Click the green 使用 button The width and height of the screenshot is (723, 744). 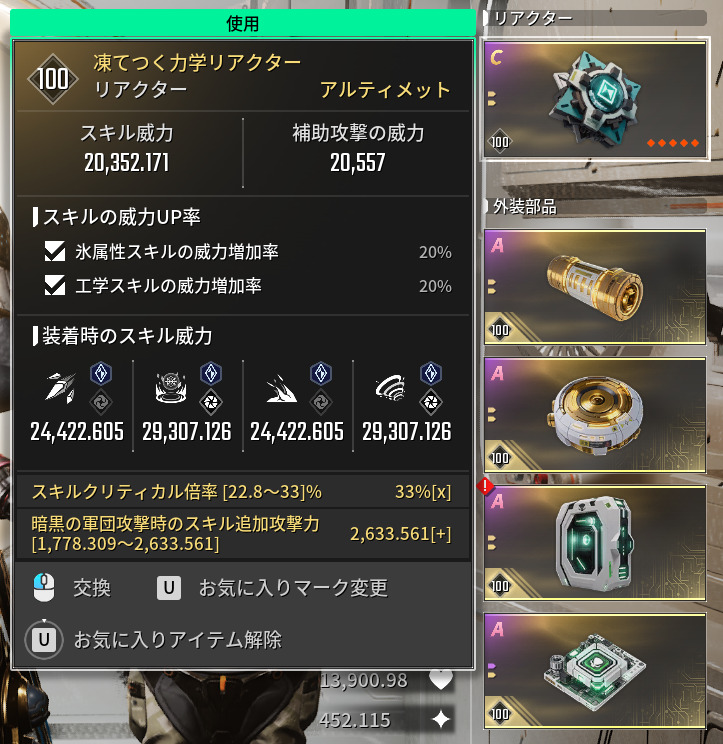point(243,23)
